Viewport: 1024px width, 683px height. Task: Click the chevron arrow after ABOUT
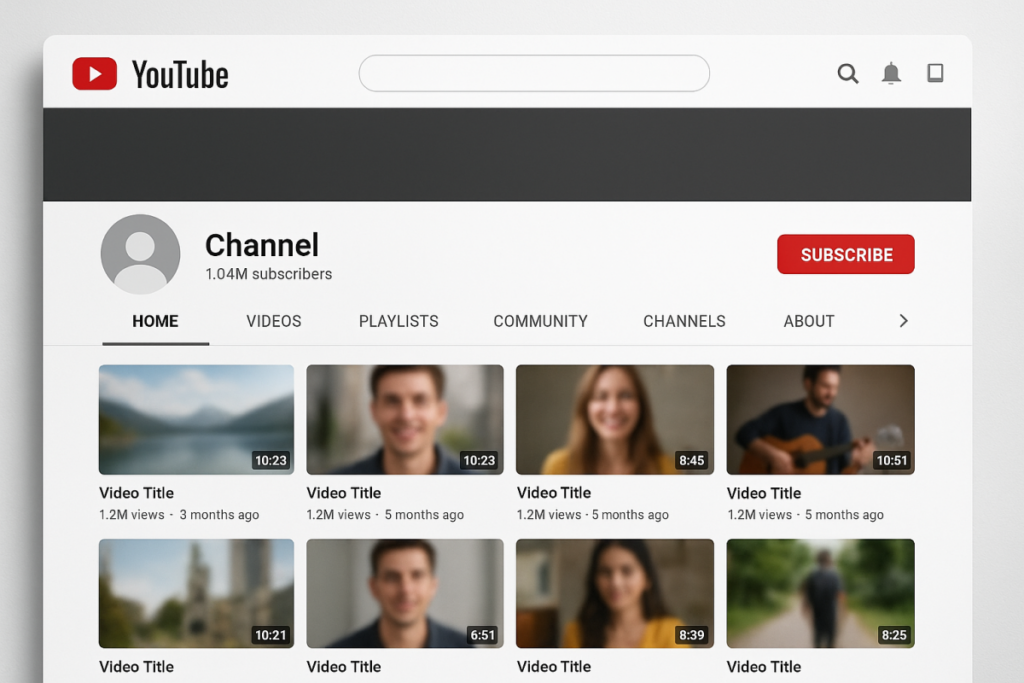[x=904, y=321]
